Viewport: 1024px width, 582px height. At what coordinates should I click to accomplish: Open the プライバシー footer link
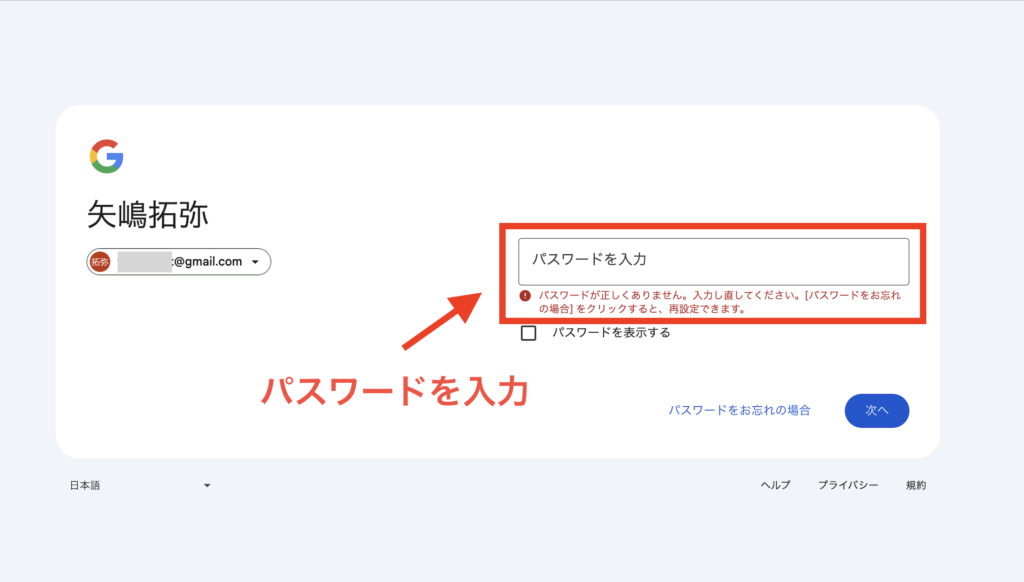848,485
